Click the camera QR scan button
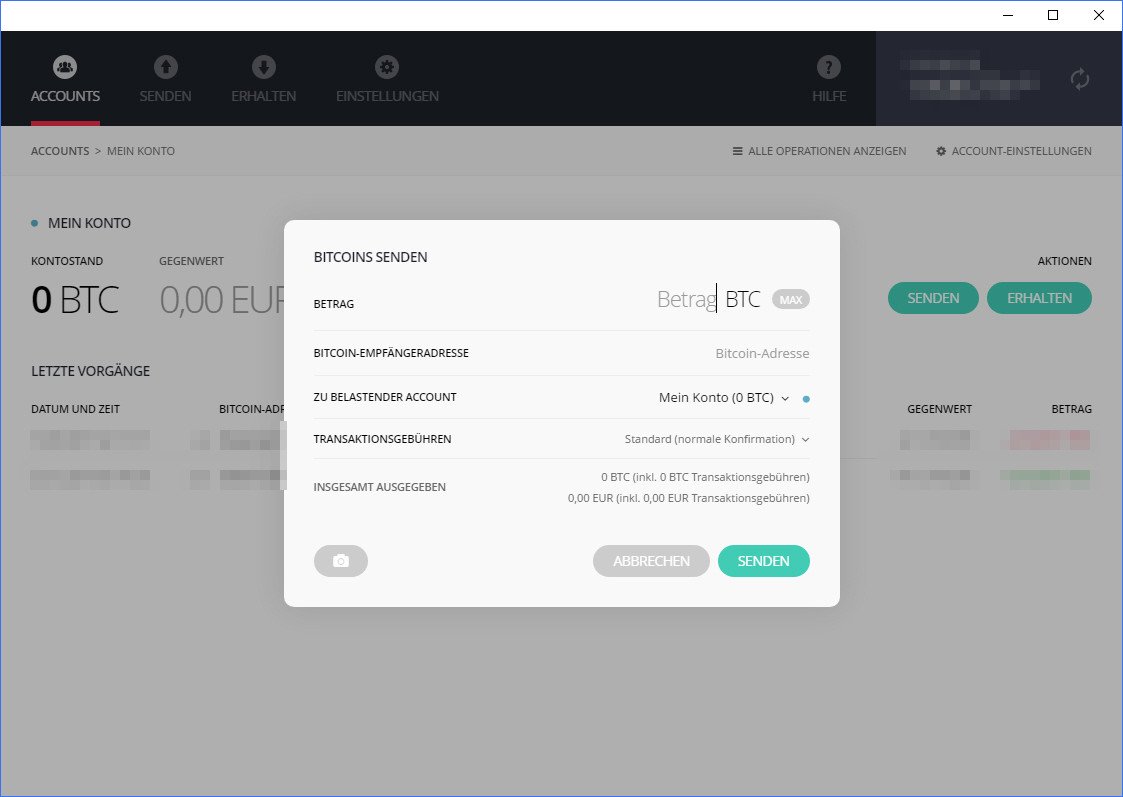The width and height of the screenshot is (1123, 797). [341, 561]
